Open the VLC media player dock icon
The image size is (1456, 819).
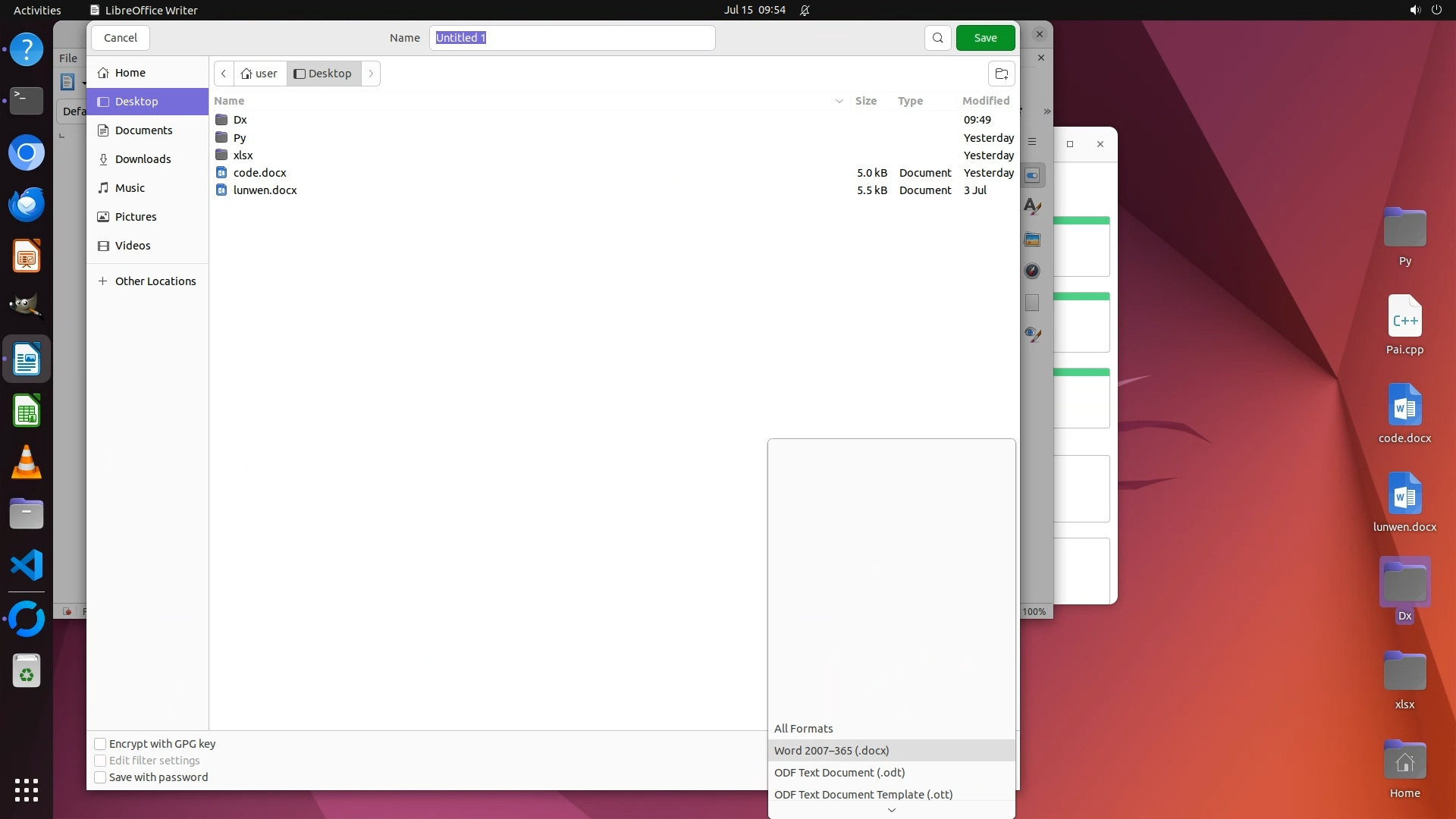27,463
